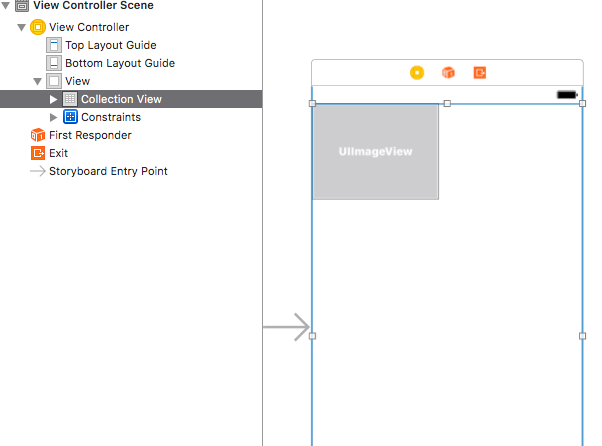Click the First Responder cube in scene dock

click(448, 72)
